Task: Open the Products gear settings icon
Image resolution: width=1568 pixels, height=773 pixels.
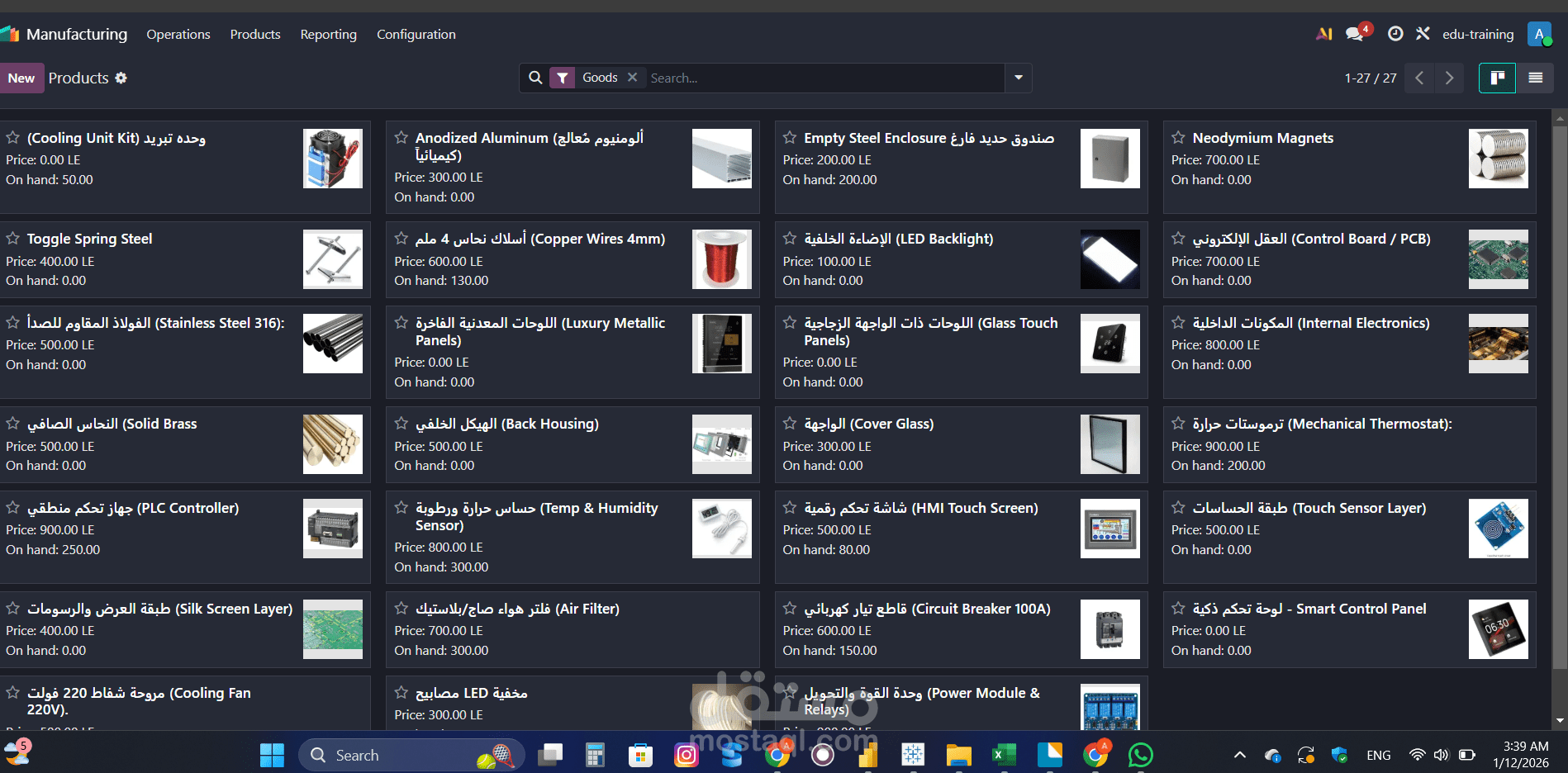Action: 121,78
